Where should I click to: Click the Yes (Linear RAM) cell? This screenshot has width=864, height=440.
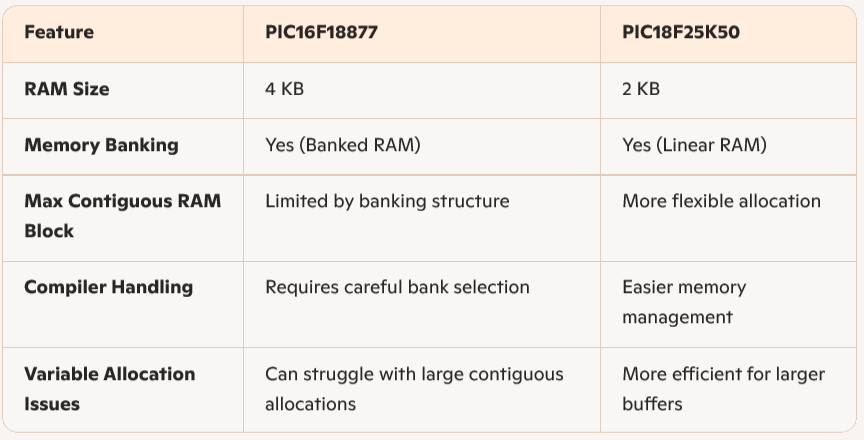point(694,145)
